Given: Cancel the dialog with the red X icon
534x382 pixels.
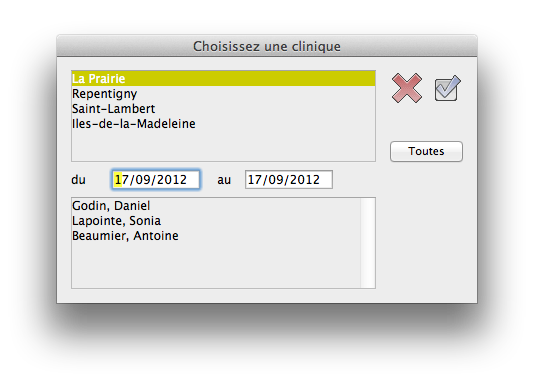Looking at the screenshot, I should click(x=407, y=88).
